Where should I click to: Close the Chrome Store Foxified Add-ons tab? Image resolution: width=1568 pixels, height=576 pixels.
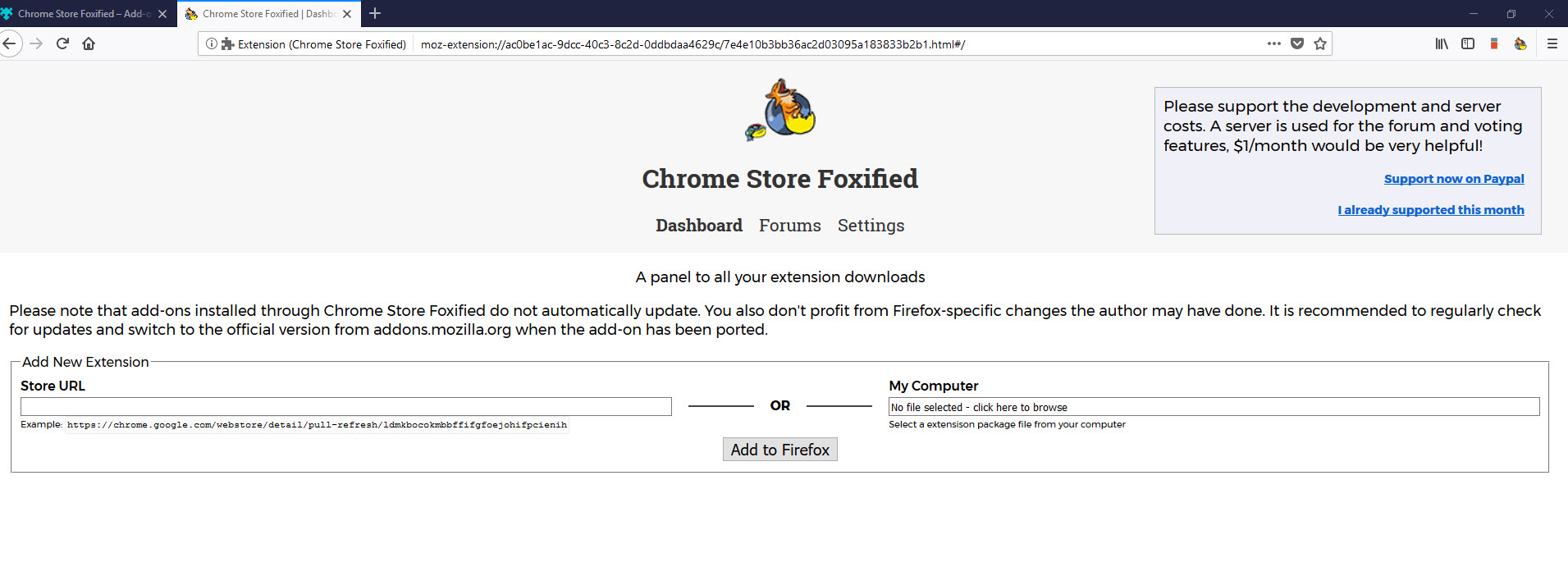tap(162, 14)
